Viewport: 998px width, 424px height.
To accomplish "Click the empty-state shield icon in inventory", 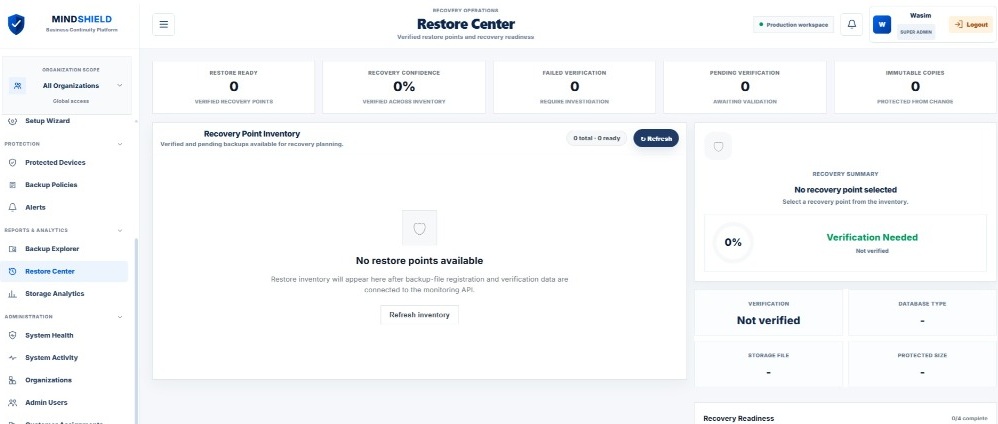I will coord(419,228).
